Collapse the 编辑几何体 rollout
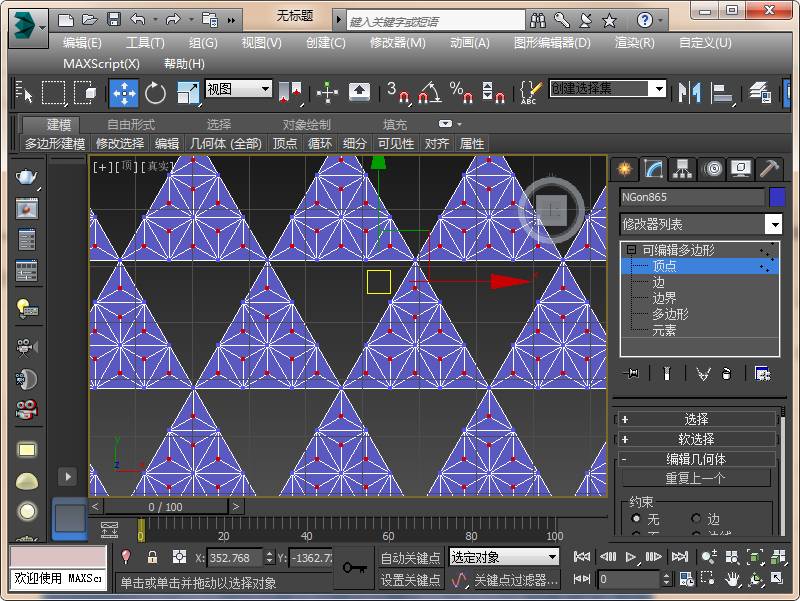Image resolution: width=800 pixels, height=601 pixels. pos(696,459)
